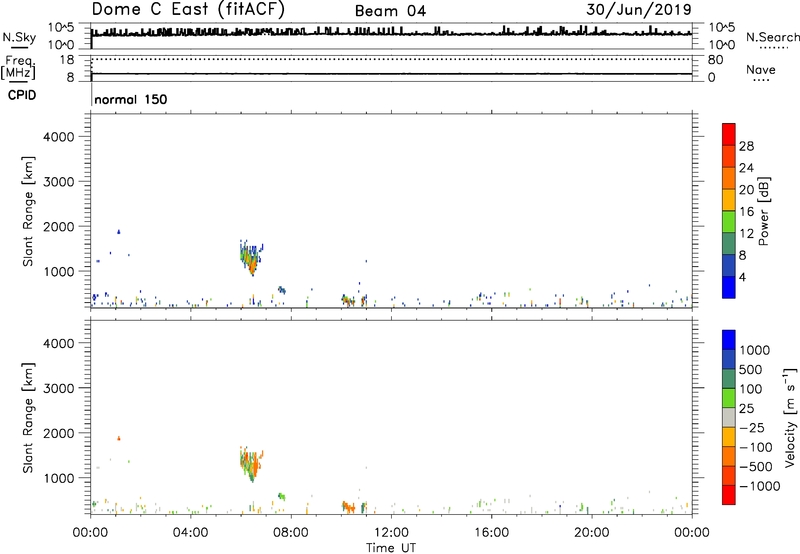The width and height of the screenshot is (800, 554).
Task: Click the '20:00' time axis tick label
Action: pos(592,533)
